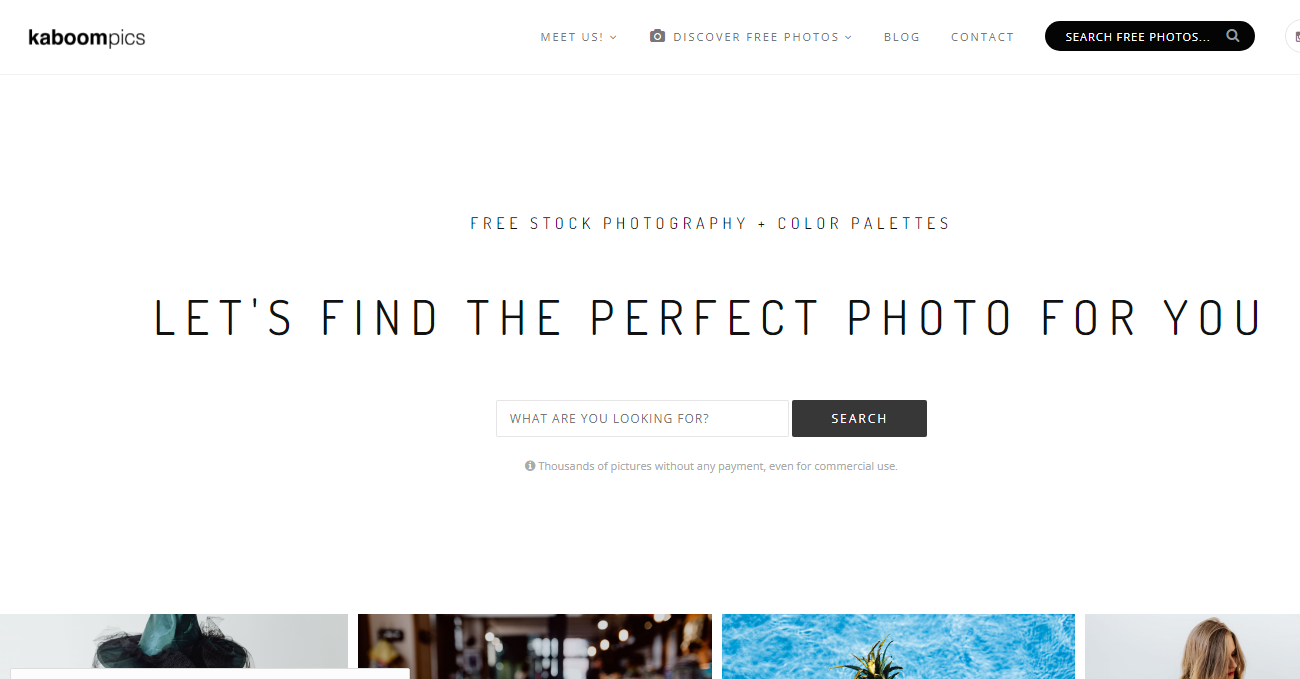Click the 'Free Stock Photography + Color Palettes' tagline

coord(710,223)
